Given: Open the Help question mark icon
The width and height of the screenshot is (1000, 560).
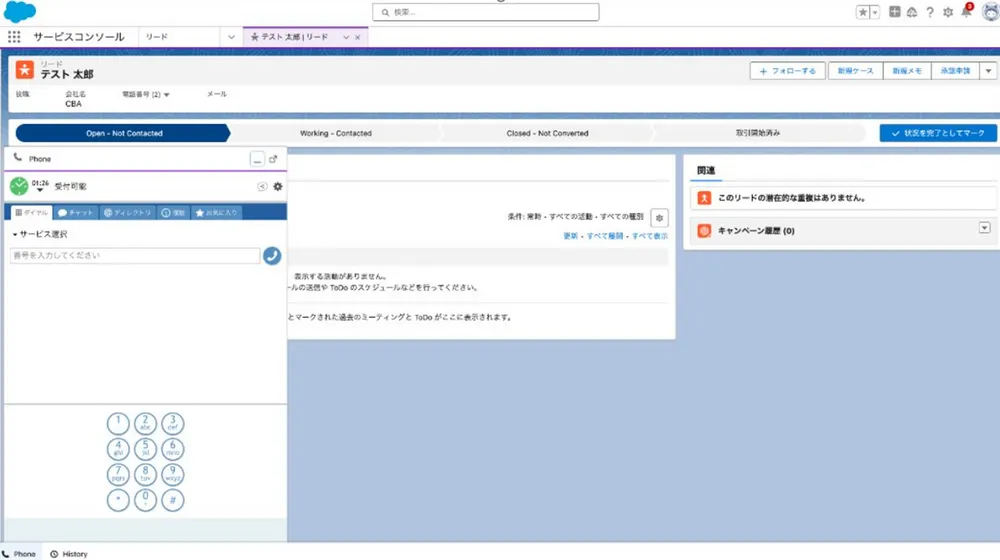Looking at the screenshot, I should pyautogui.click(x=930, y=12).
